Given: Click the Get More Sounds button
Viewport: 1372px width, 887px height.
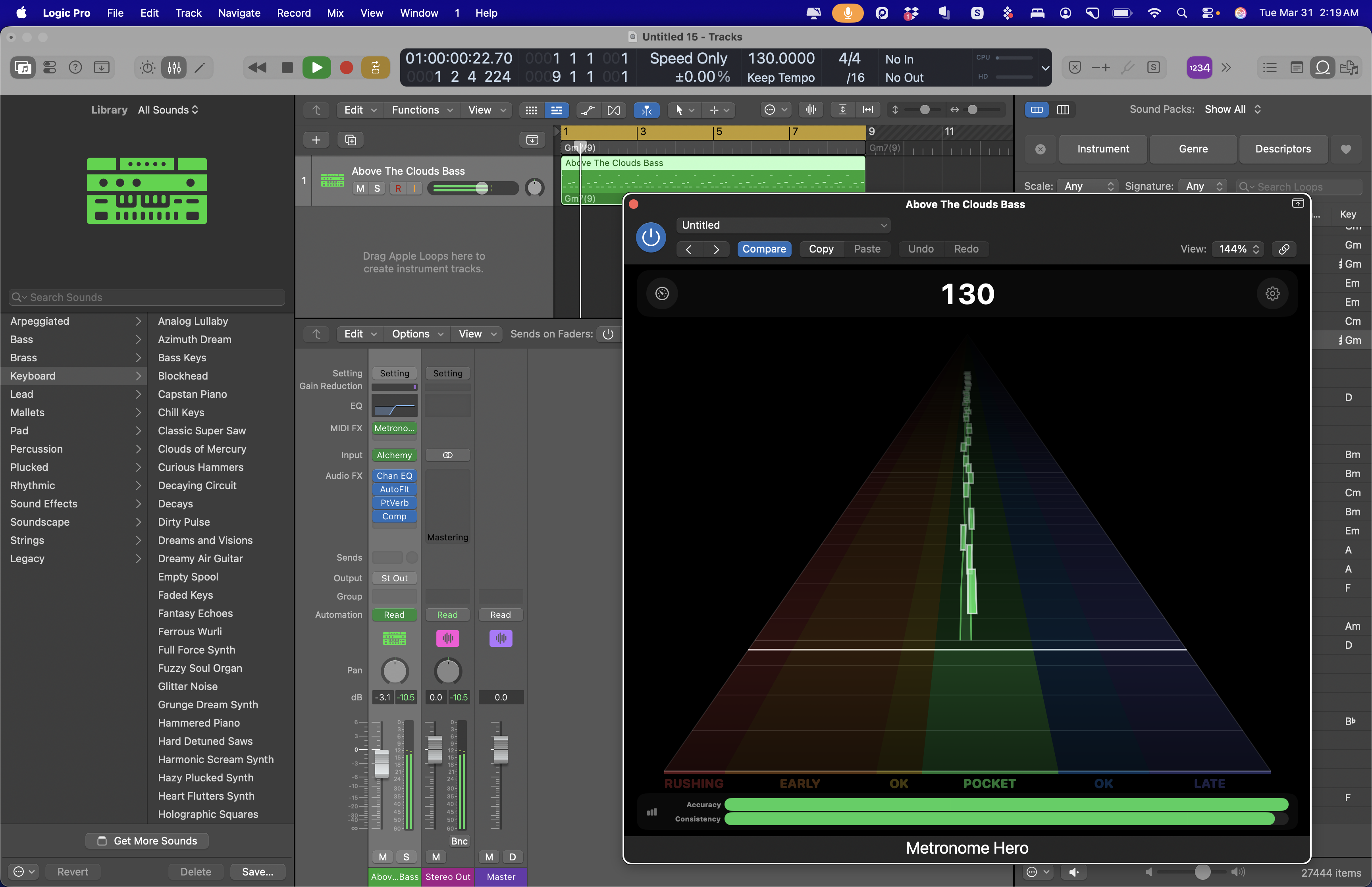Looking at the screenshot, I should (146, 840).
